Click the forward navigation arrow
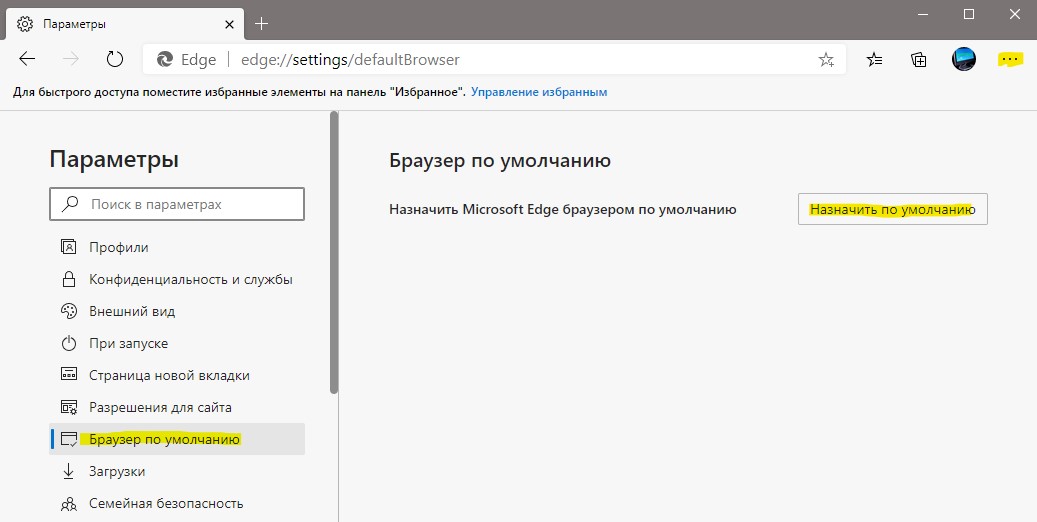 (x=71, y=60)
